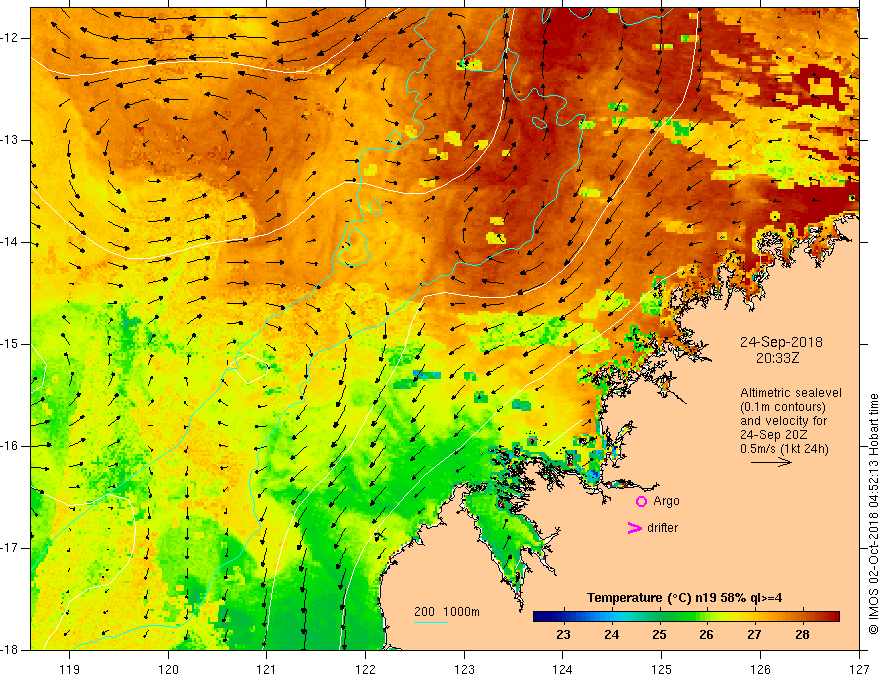Click latitude axis label '-12'
This screenshot has width=880, height=680.
(10, 38)
